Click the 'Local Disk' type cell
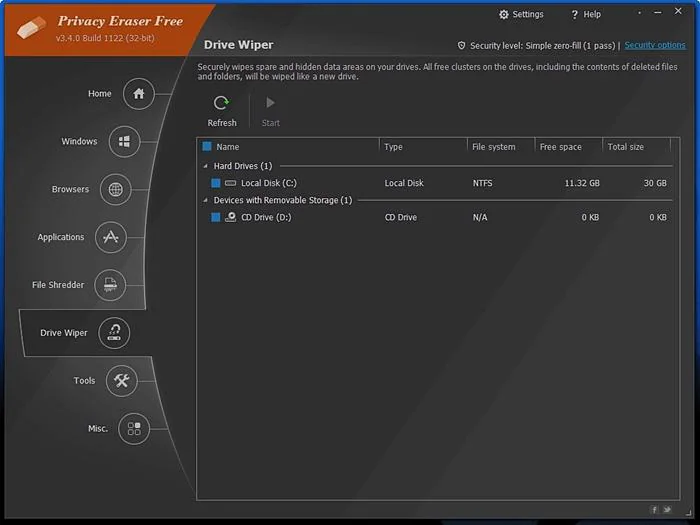This screenshot has width=700, height=525. (404, 183)
